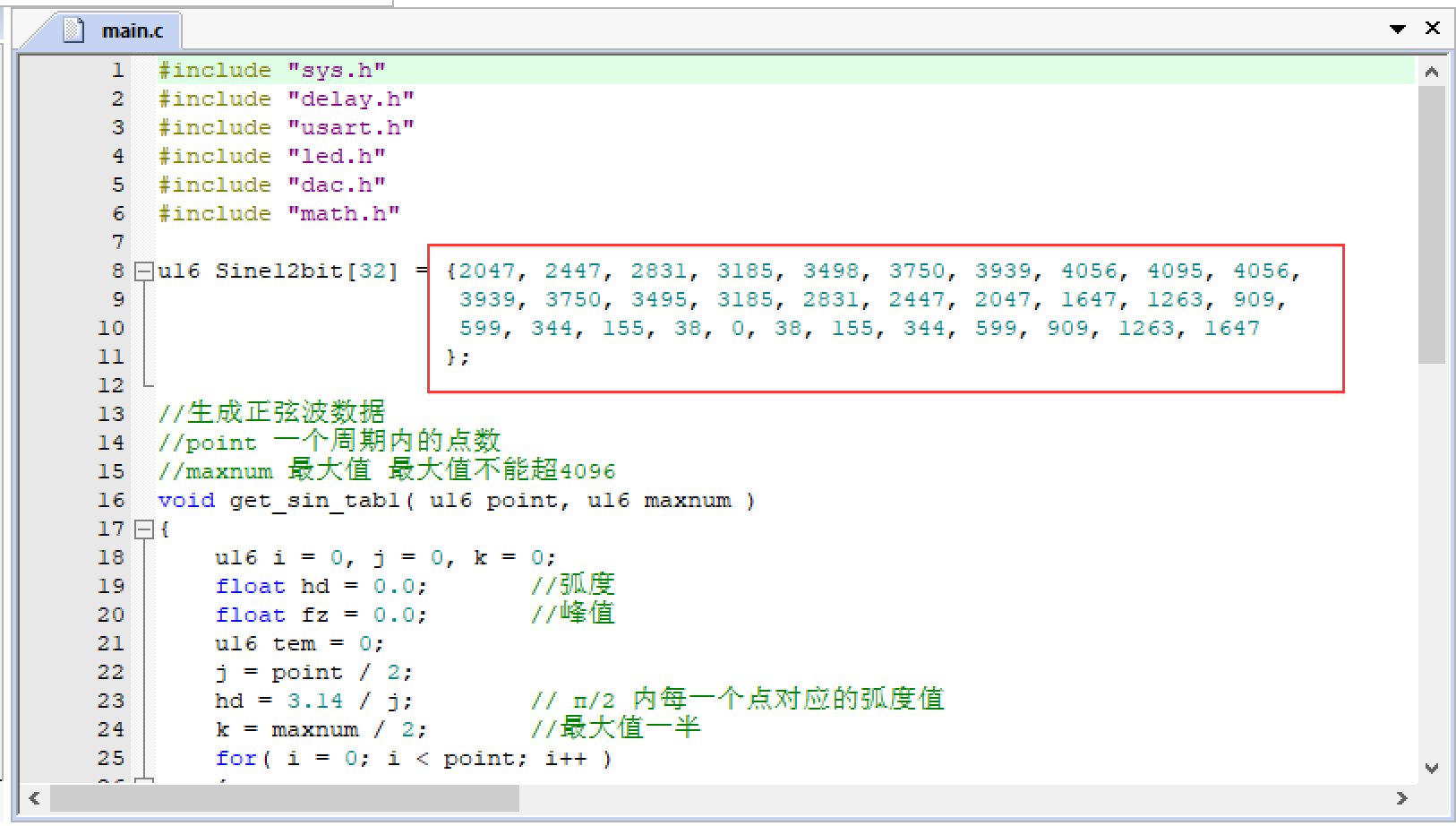Click the #include "sys.h" line

click(272, 70)
